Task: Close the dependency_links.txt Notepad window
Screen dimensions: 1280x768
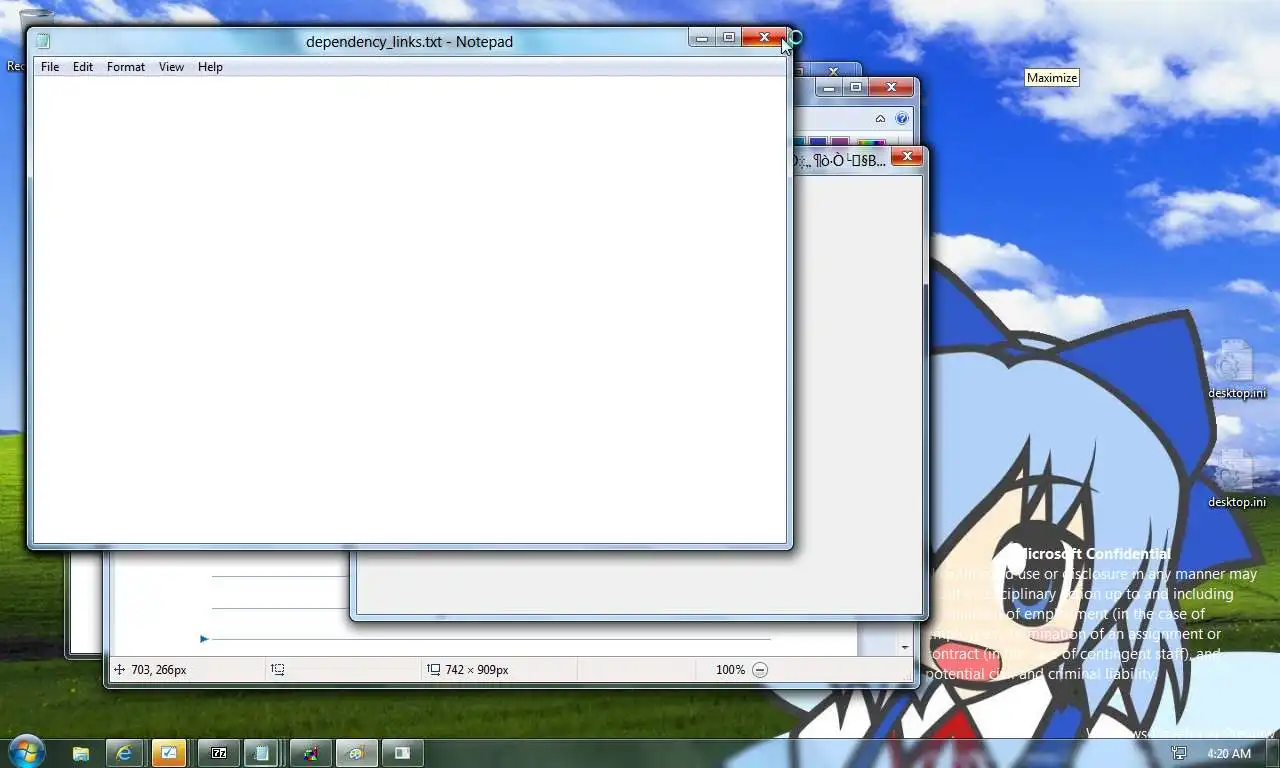Action: point(764,38)
